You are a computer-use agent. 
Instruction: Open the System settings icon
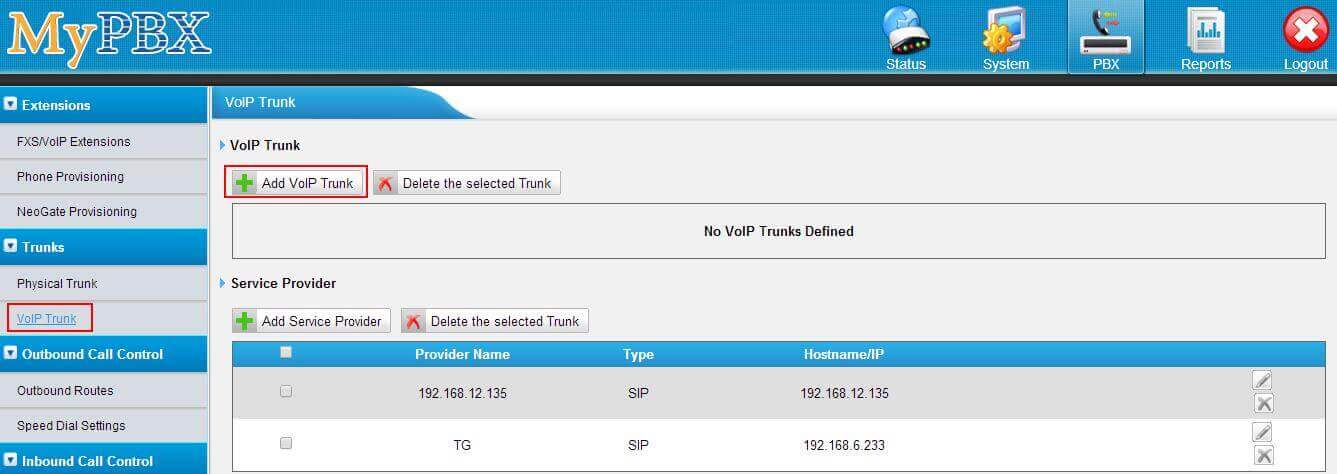click(x=1005, y=37)
